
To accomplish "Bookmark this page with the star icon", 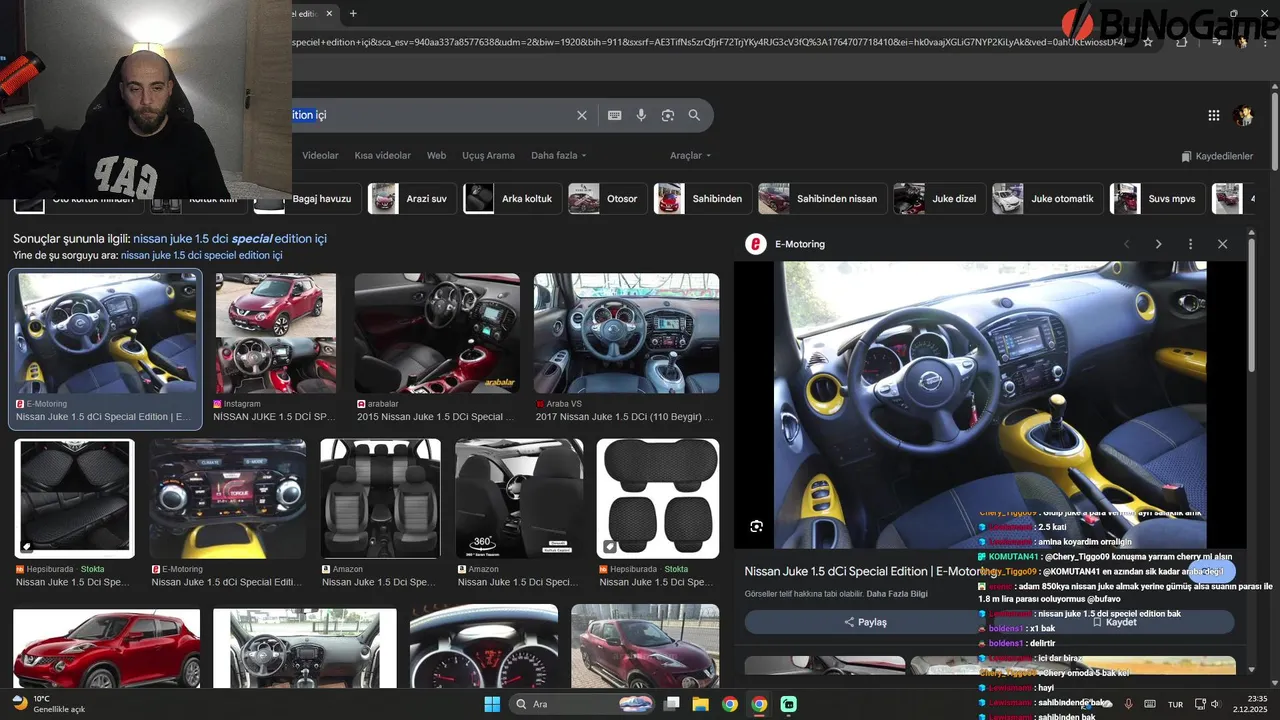I will 1148,42.
